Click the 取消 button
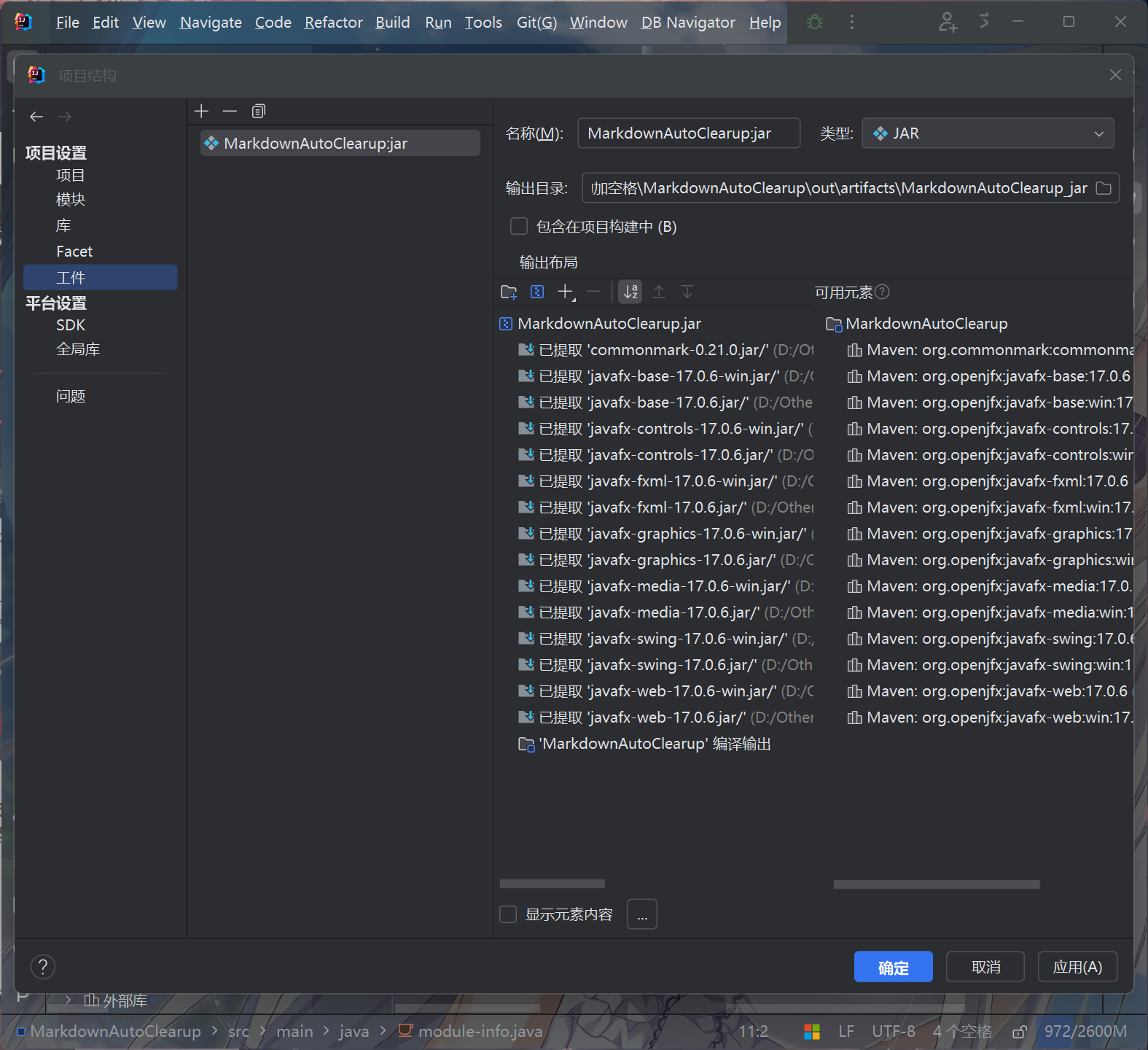 click(x=985, y=967)
